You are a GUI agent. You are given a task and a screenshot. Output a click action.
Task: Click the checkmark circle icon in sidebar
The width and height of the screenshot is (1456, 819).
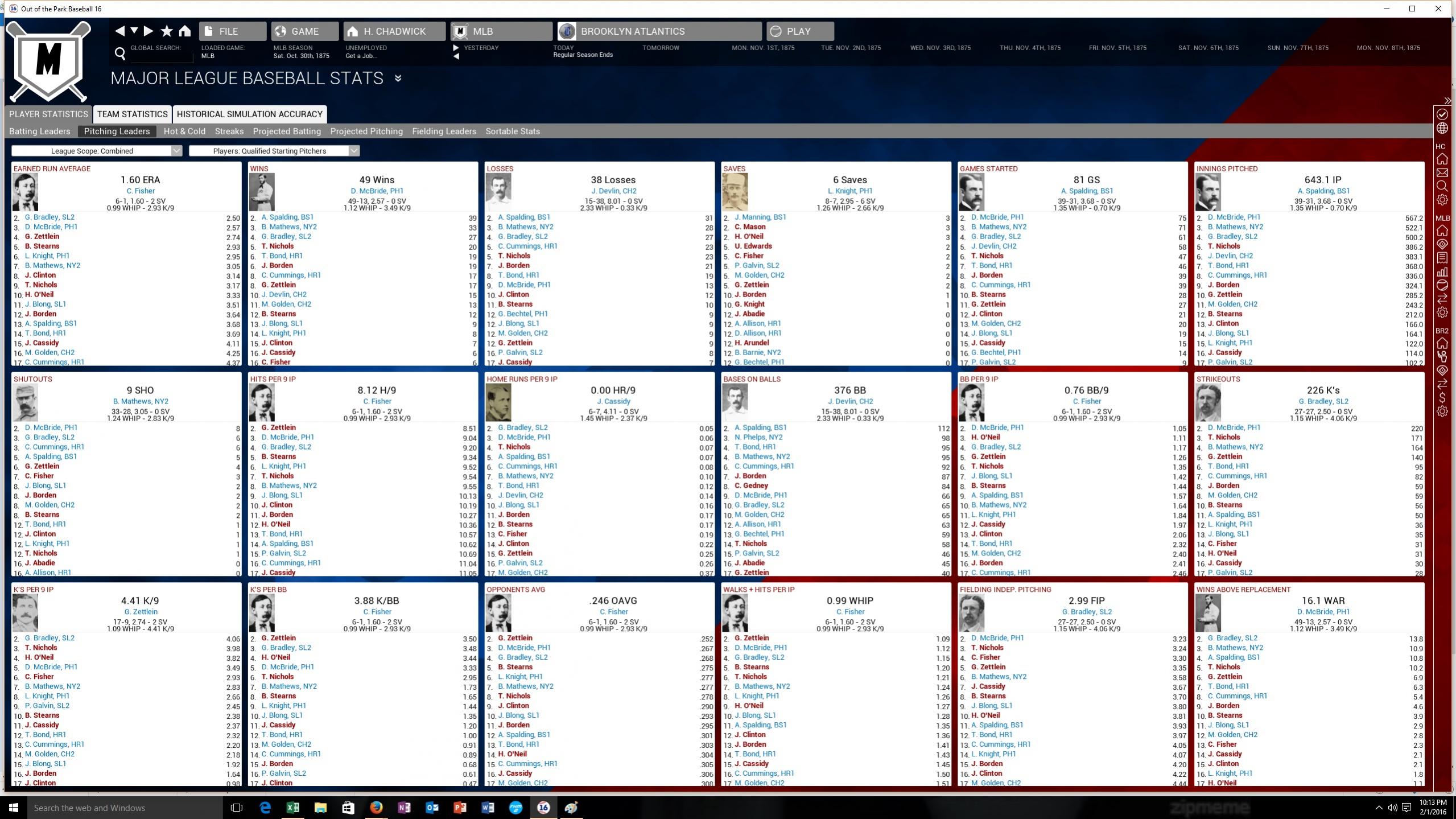click(1442, 114)
